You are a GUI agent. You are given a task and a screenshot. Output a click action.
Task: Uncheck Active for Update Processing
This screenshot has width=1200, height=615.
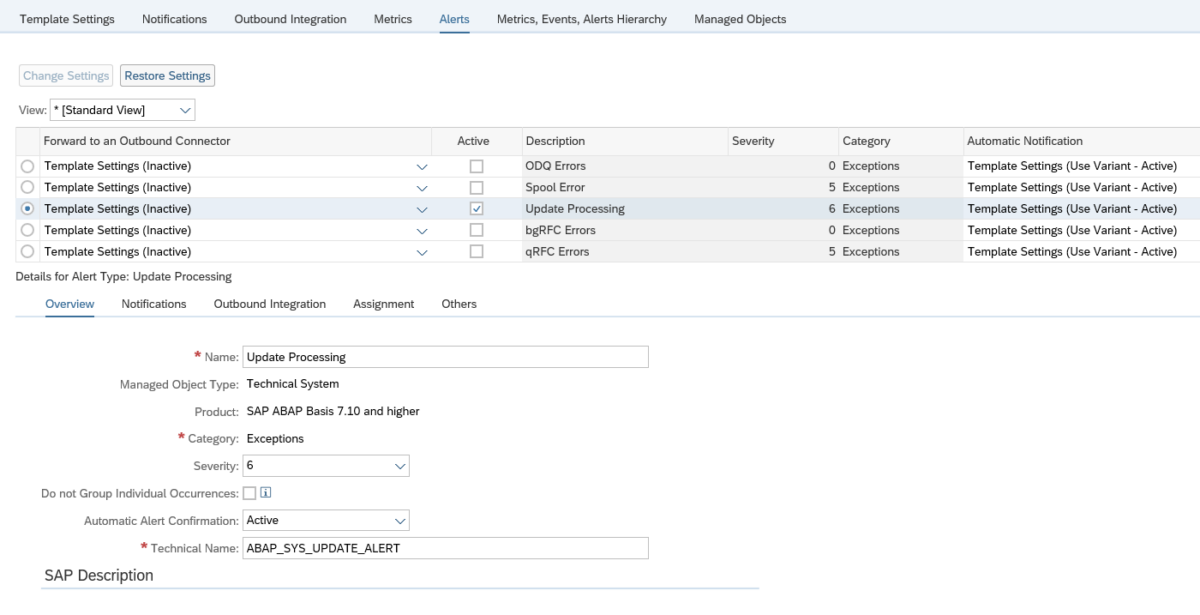476,208
